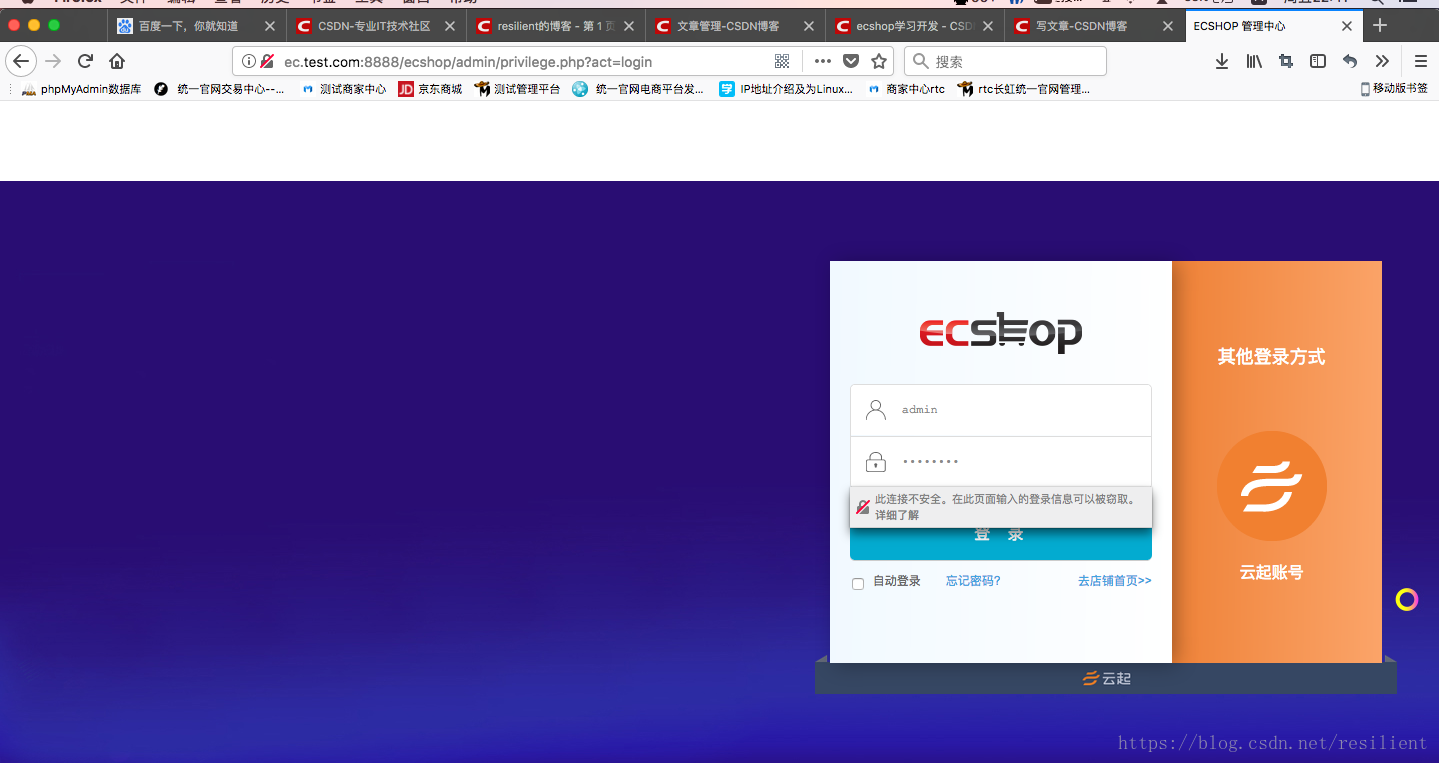
Task: Open site information icon in address bar
Action: coord(248,61)
